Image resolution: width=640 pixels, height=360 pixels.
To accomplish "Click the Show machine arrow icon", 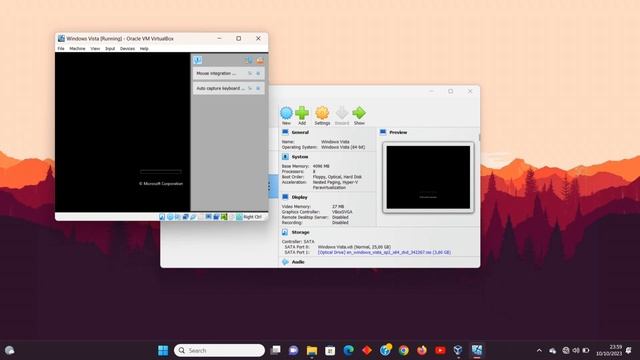I will (359, 113).
